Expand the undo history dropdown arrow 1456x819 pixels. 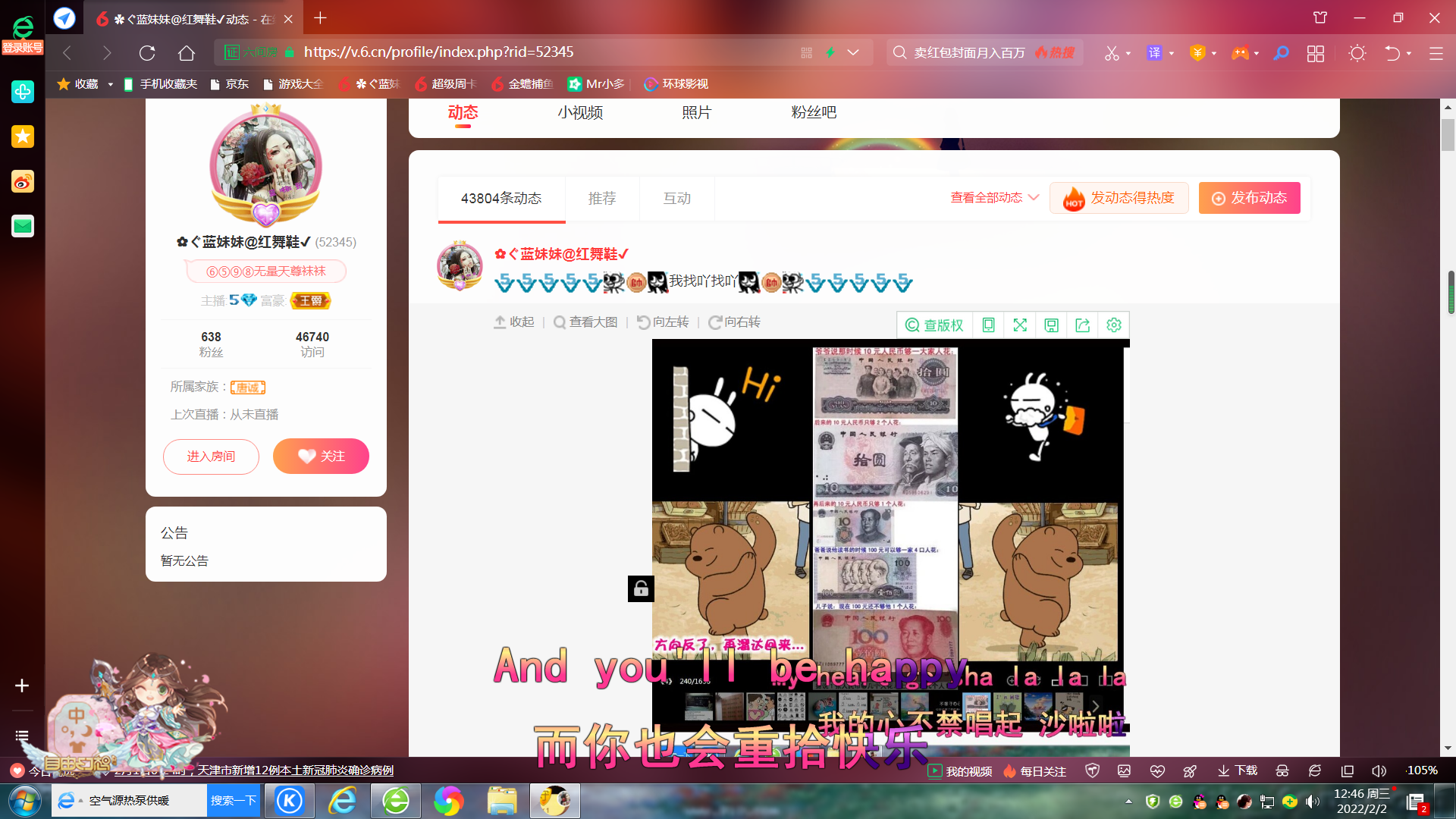(1409, 54)
